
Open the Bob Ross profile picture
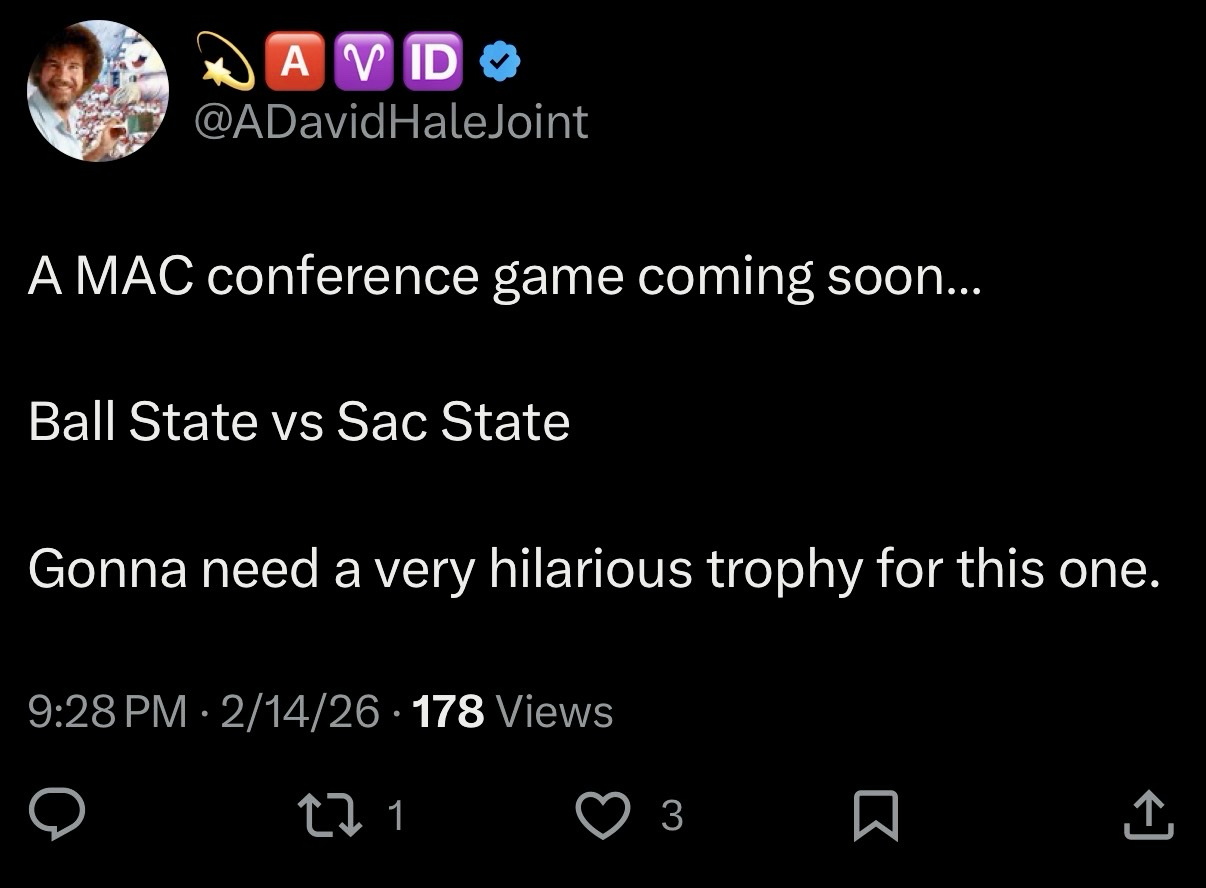pyautogui.click(x=97, y=91)
